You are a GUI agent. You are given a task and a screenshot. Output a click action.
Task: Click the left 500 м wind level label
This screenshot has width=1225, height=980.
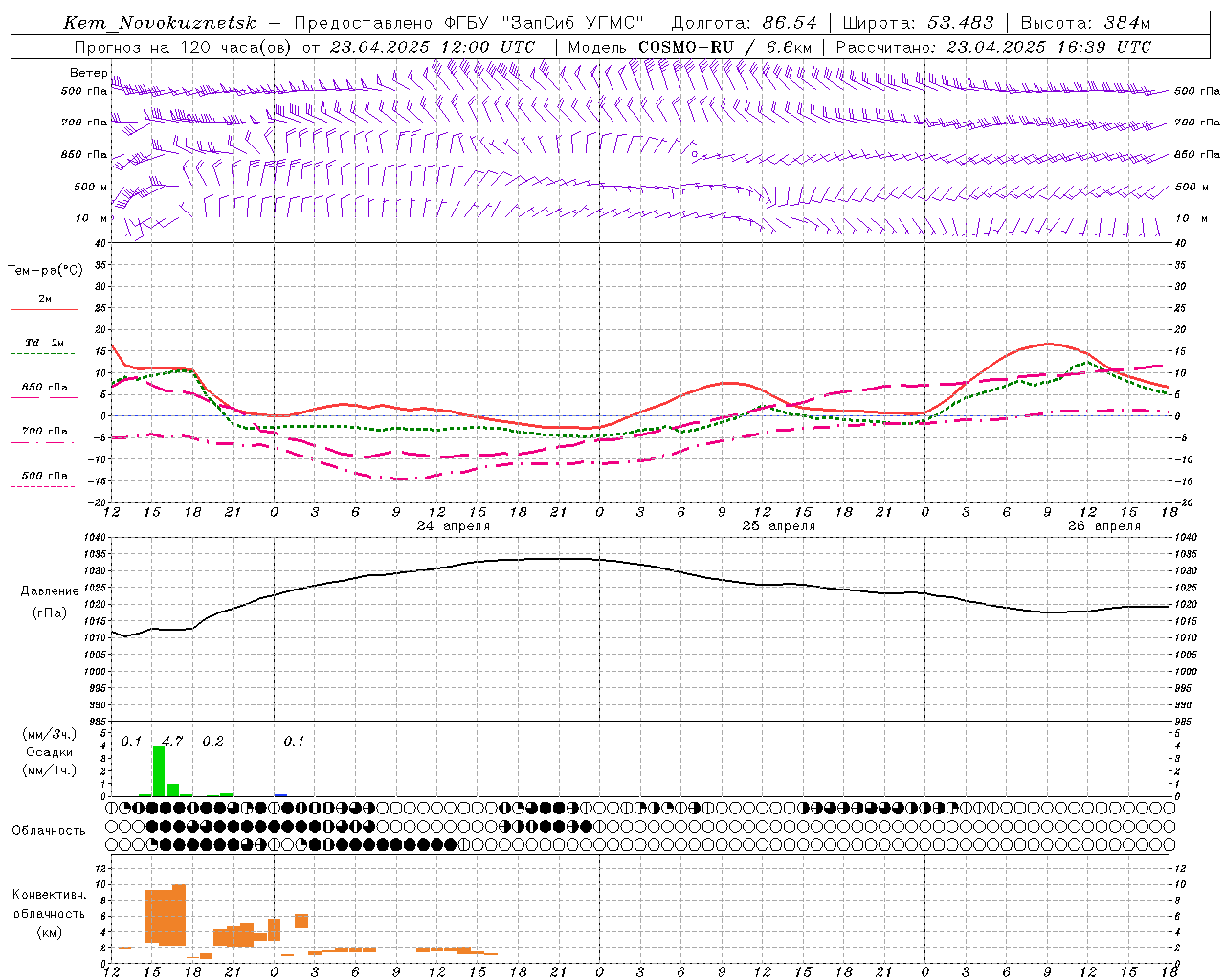pyautogui.click(x=85, y=187)
